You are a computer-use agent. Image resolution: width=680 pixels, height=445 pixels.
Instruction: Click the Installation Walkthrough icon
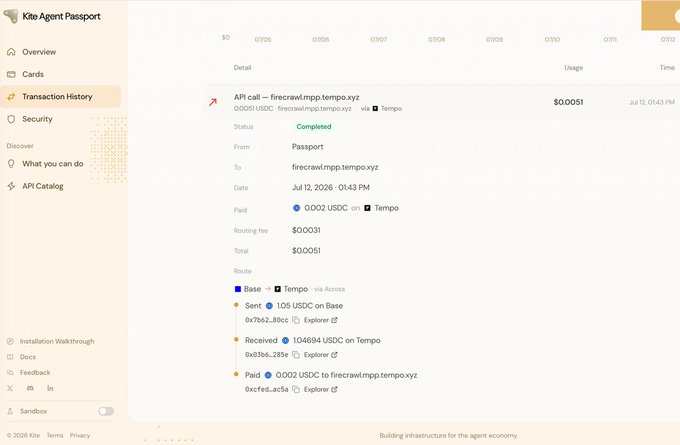(x=10, y=341)
